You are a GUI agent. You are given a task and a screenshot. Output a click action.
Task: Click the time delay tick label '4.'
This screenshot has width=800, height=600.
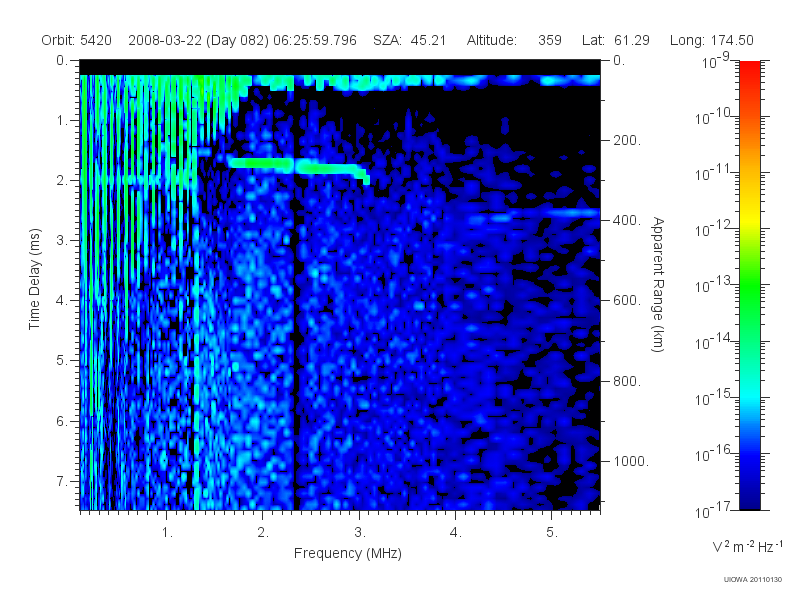62,301
